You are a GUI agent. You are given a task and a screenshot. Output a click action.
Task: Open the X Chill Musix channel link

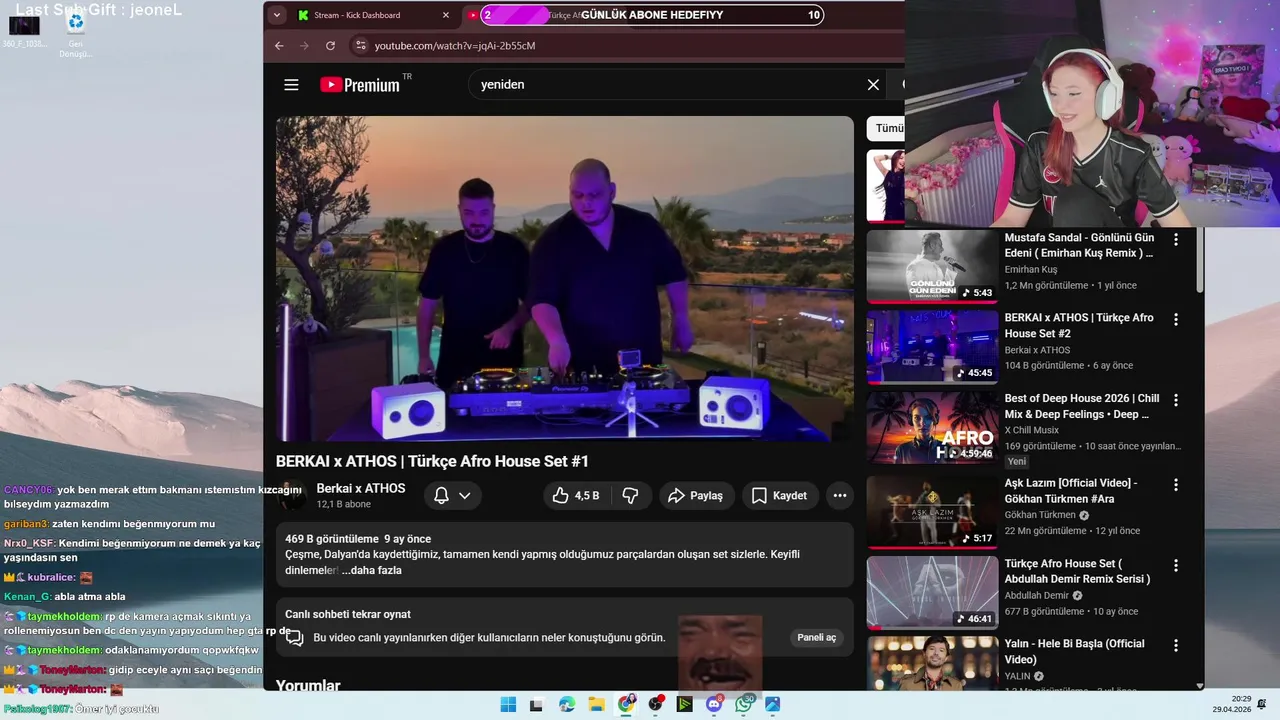[1032, 430]
